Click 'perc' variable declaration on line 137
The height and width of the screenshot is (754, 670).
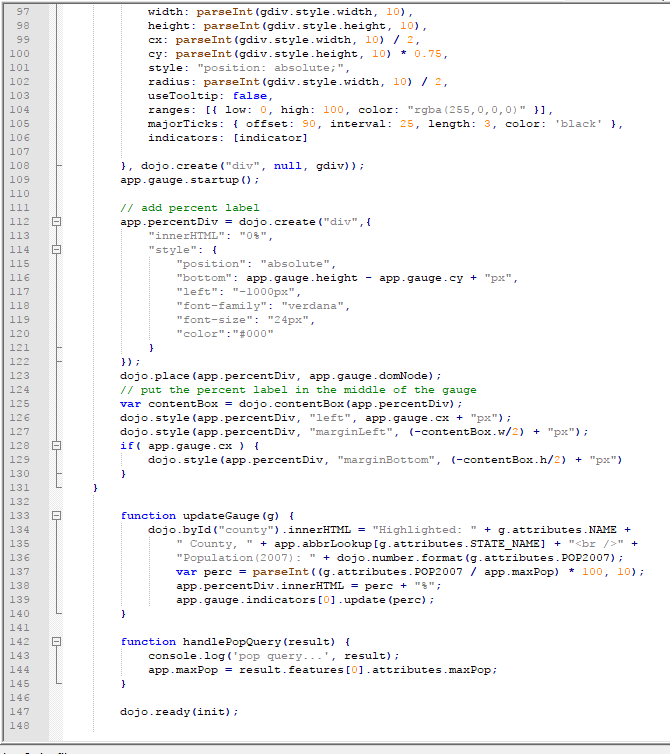click(x=217, y=572)
